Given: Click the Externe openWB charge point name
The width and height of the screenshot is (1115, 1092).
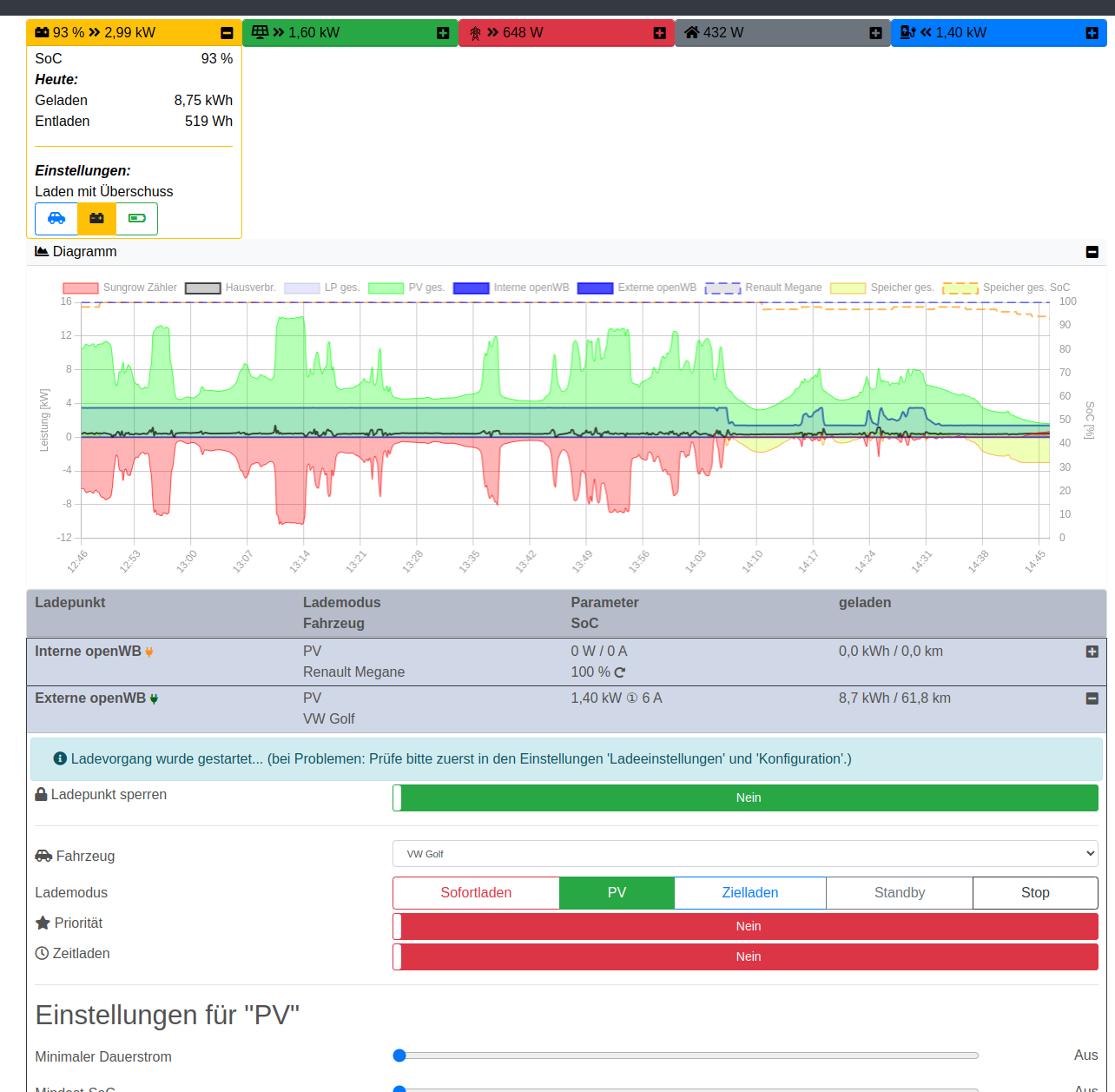Looking at the screenshot, I should pyautogui.click(x=90, y=698).
